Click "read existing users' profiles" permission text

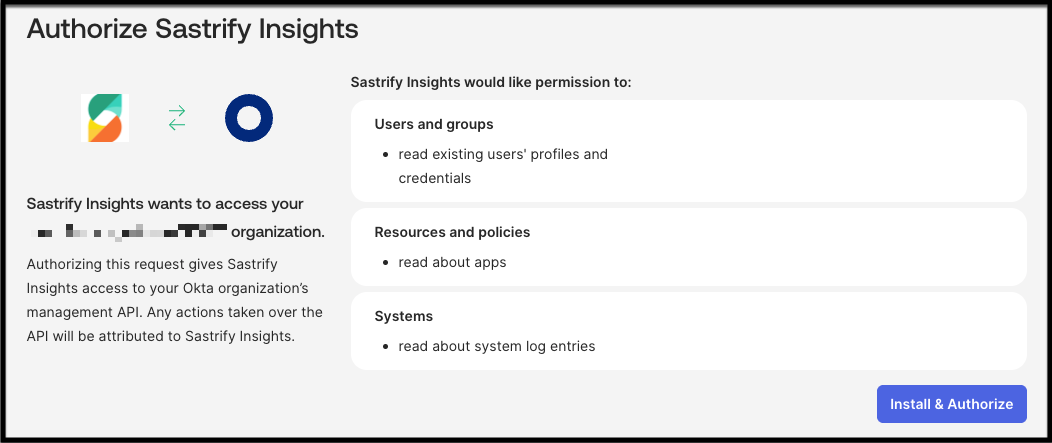click(x=502, y=154)
